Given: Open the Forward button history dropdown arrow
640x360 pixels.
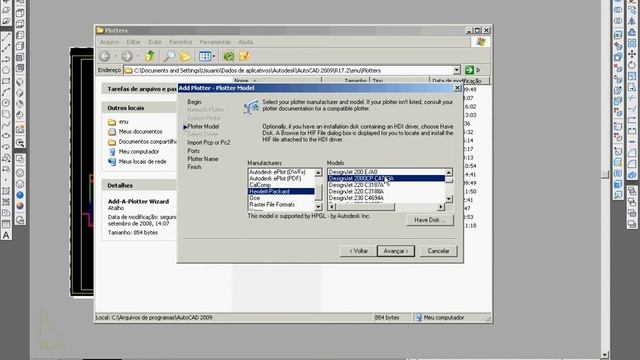Looking at the screenshot, I should tap(138, 56).
